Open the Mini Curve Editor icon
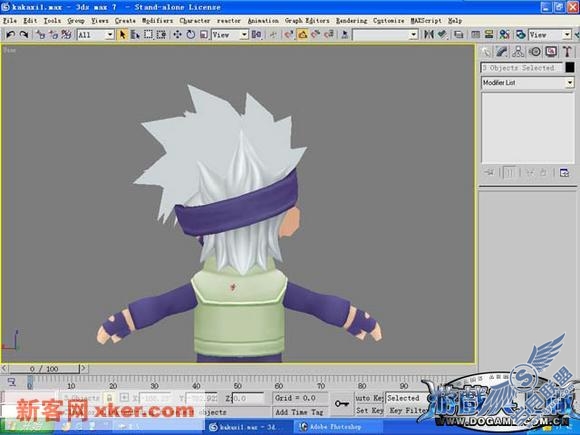This screenshot has height=435, width=580. click(x=11, y=382)
